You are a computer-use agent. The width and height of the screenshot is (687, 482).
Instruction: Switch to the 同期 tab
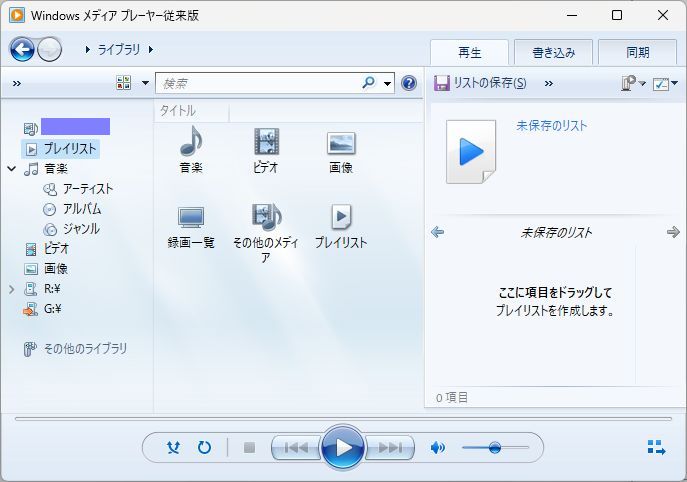[x=637, y=53]
